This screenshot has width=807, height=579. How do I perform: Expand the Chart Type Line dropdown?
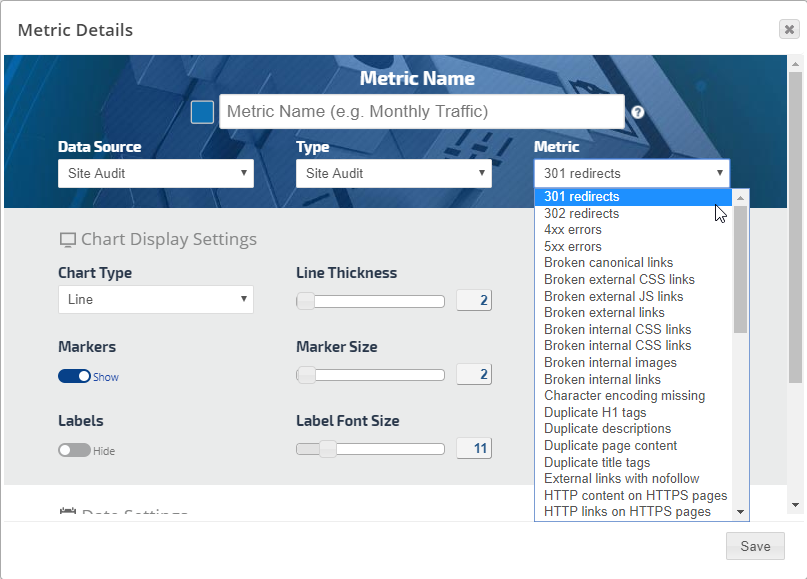click(x=155, y=299)
